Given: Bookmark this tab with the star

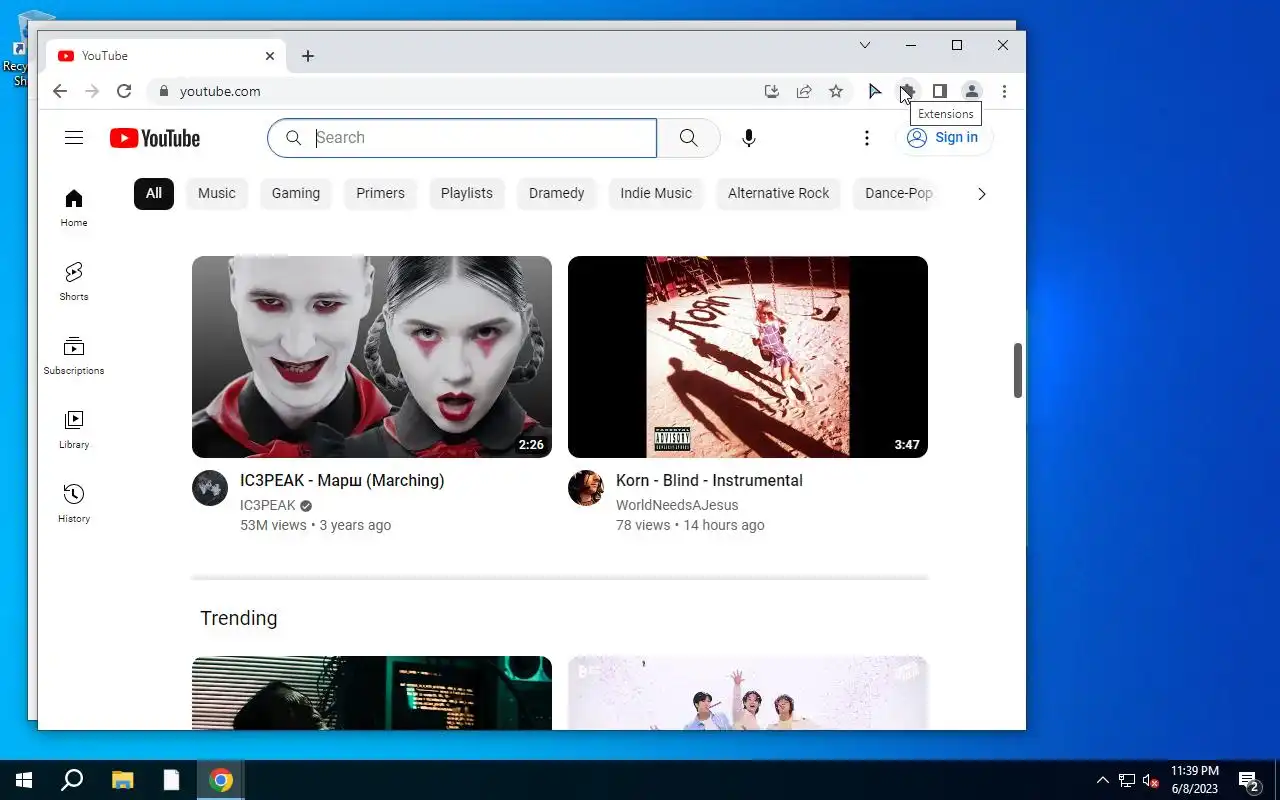Looking at the screenshot, I should pyautogui.click(x=835, y=91).
